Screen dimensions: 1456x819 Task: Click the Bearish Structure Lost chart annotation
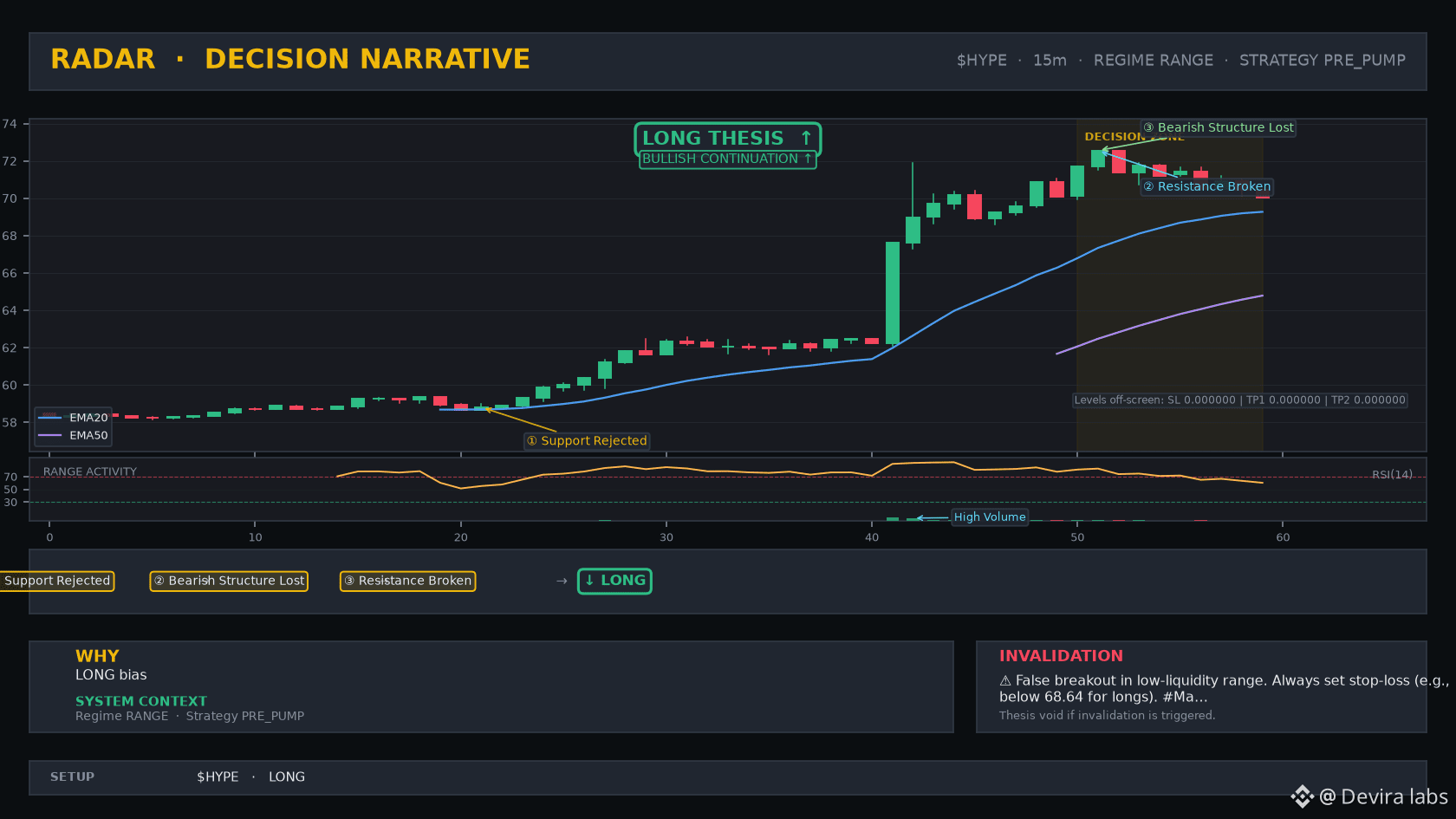(x=1219, y=127)
